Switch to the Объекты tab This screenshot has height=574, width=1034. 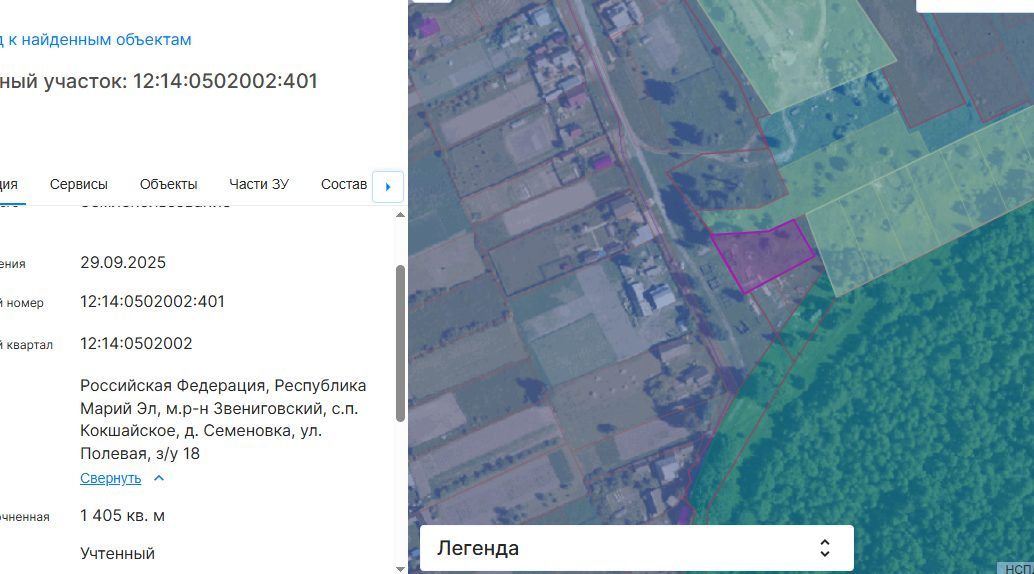(x=168, y=185)
